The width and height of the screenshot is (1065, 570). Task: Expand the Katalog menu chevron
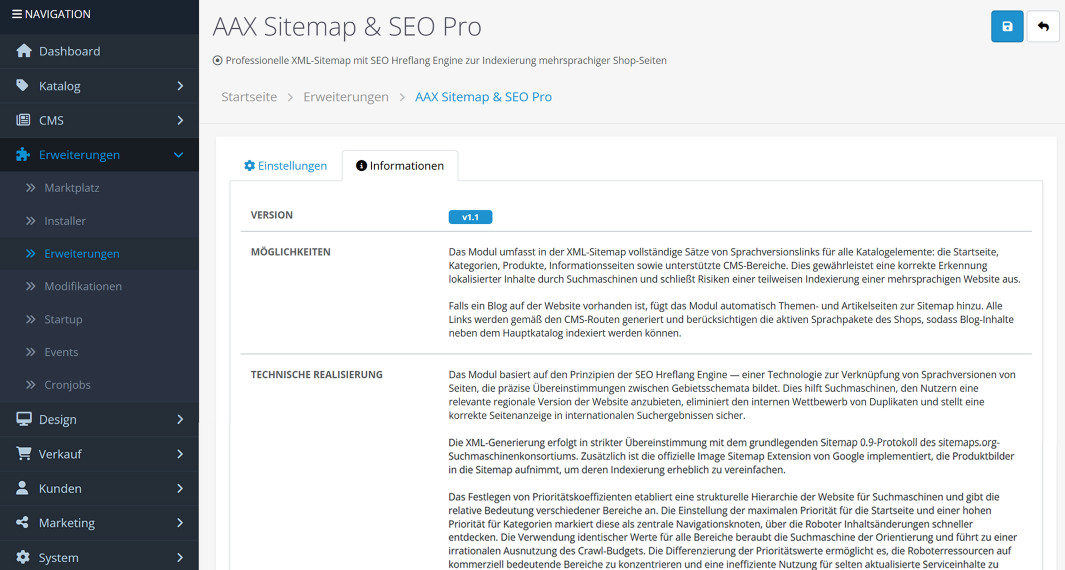pyautogui.click(x=180, y=86)
